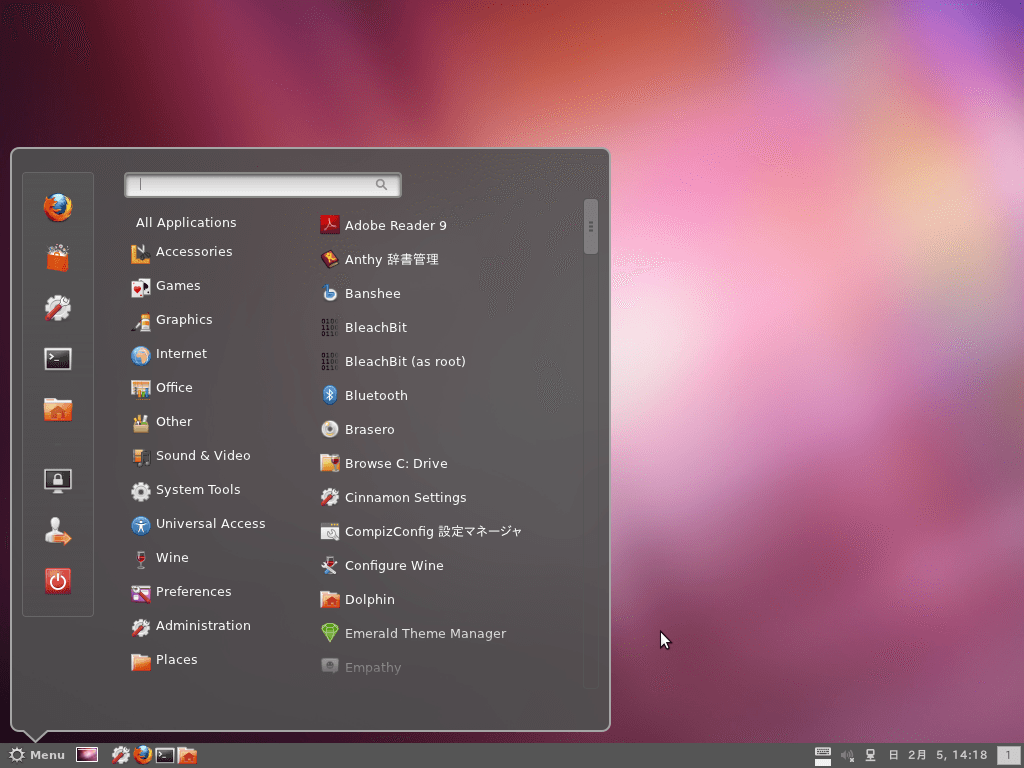Select the Sound & Video category

point(202,456)
